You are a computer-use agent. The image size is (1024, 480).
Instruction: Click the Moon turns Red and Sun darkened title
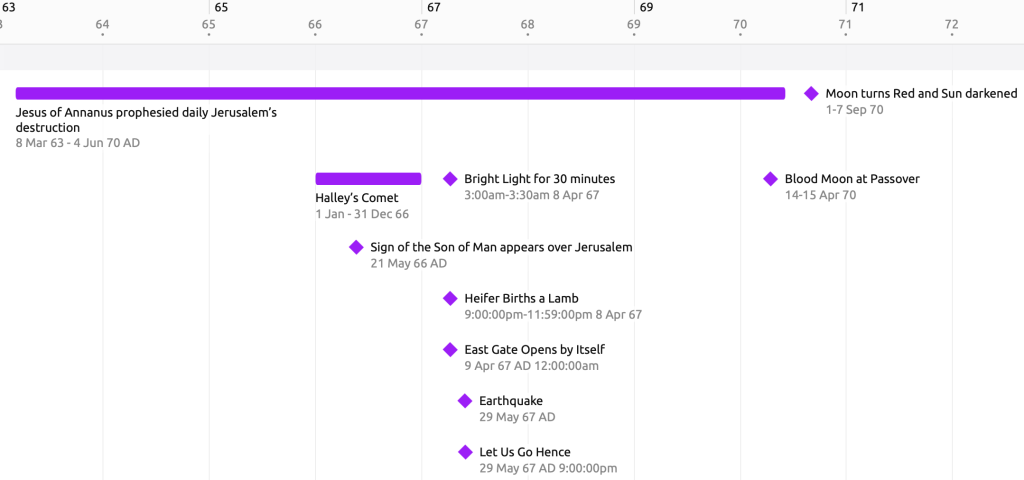point(921,94)
